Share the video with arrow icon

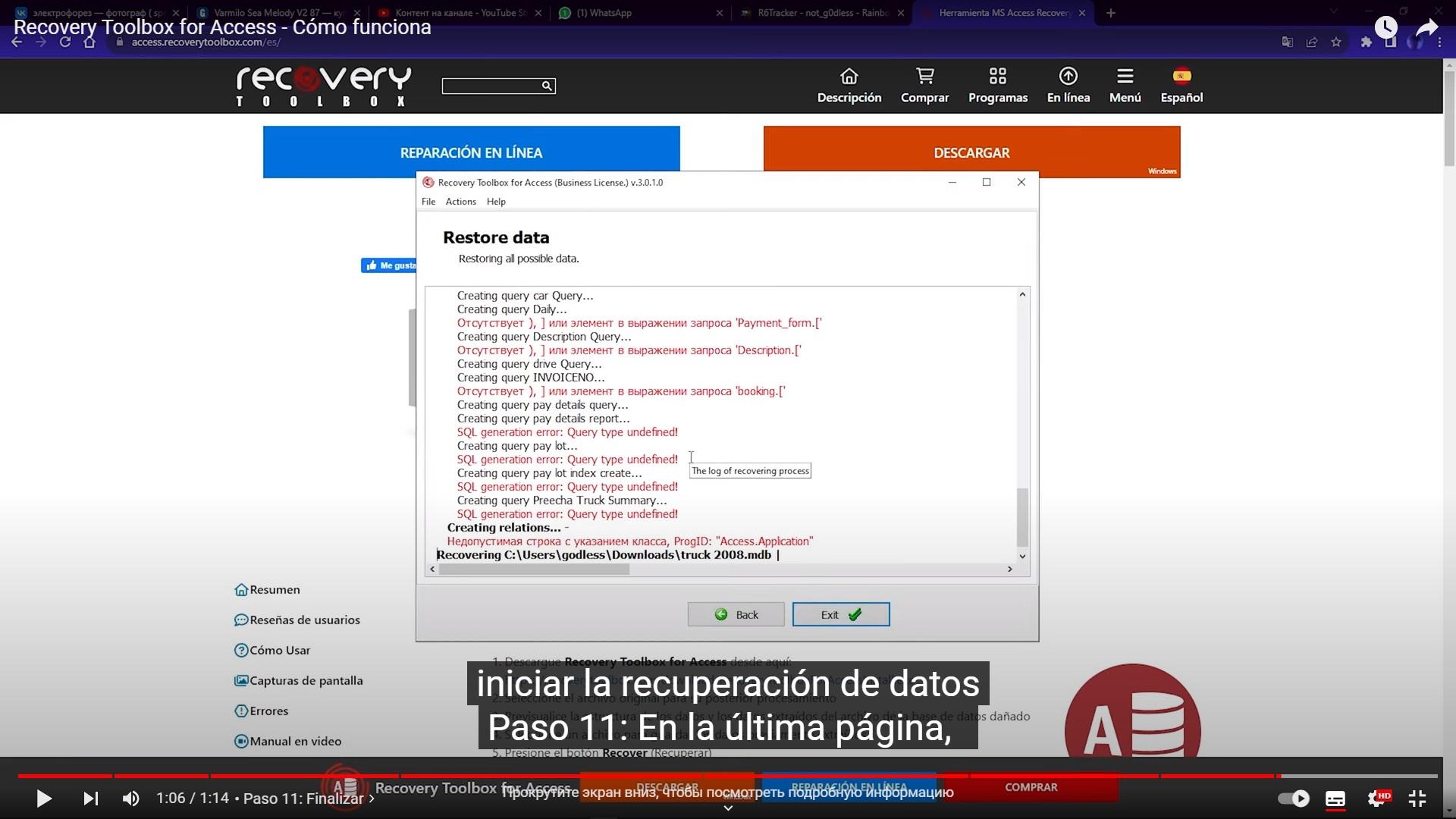(x=1427, y=28)
